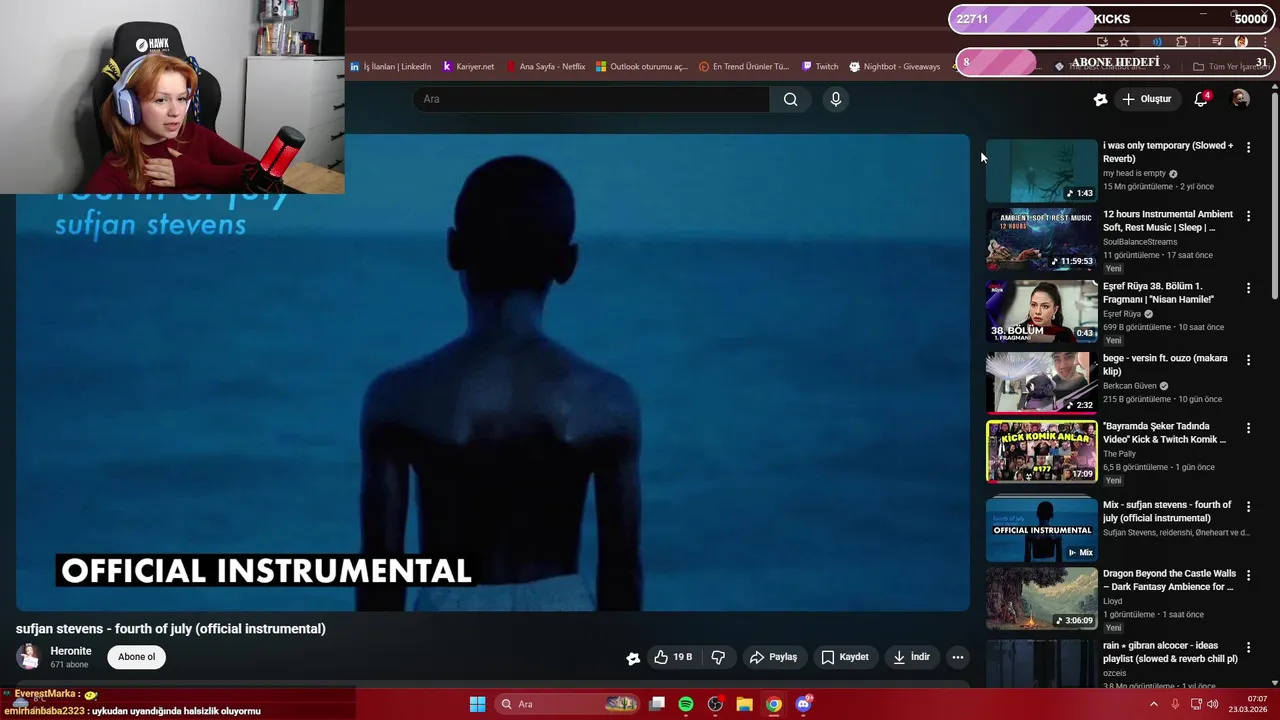Open 'The Pally' channel name
1280x720 pixels.
click(x=1119, y=454)
